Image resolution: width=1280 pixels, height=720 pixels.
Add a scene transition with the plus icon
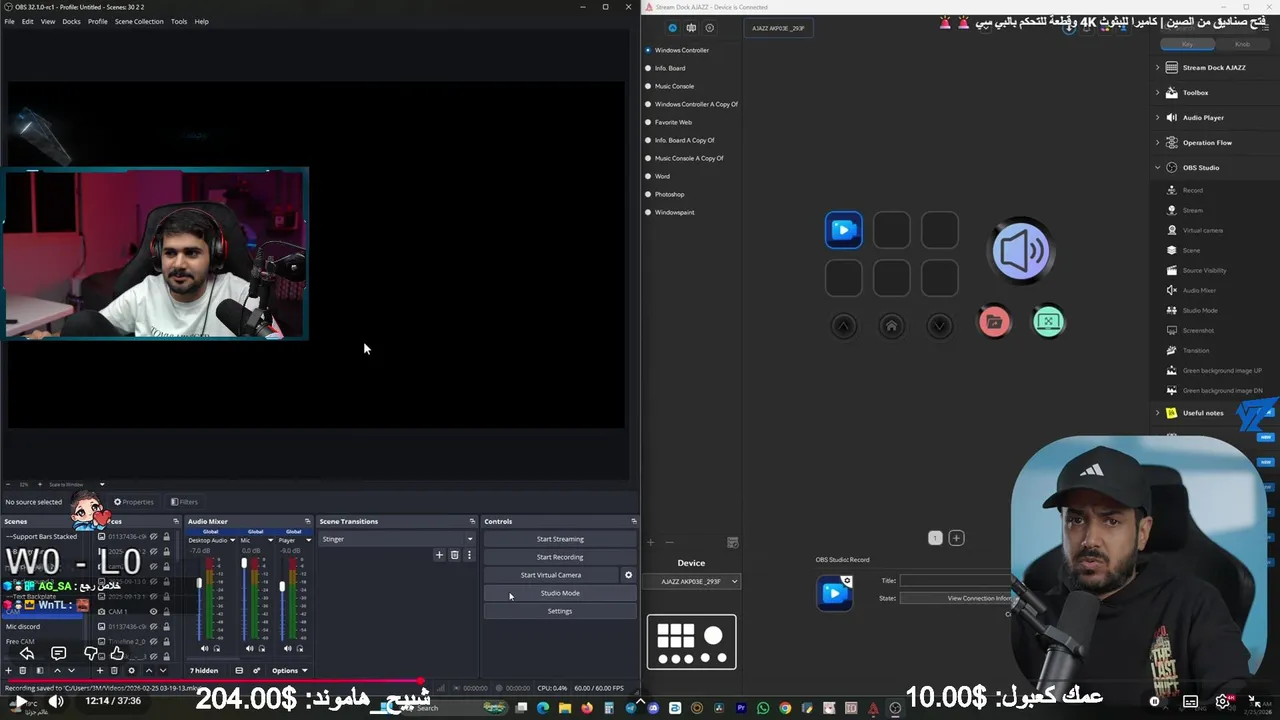click(x=439, y=555)
